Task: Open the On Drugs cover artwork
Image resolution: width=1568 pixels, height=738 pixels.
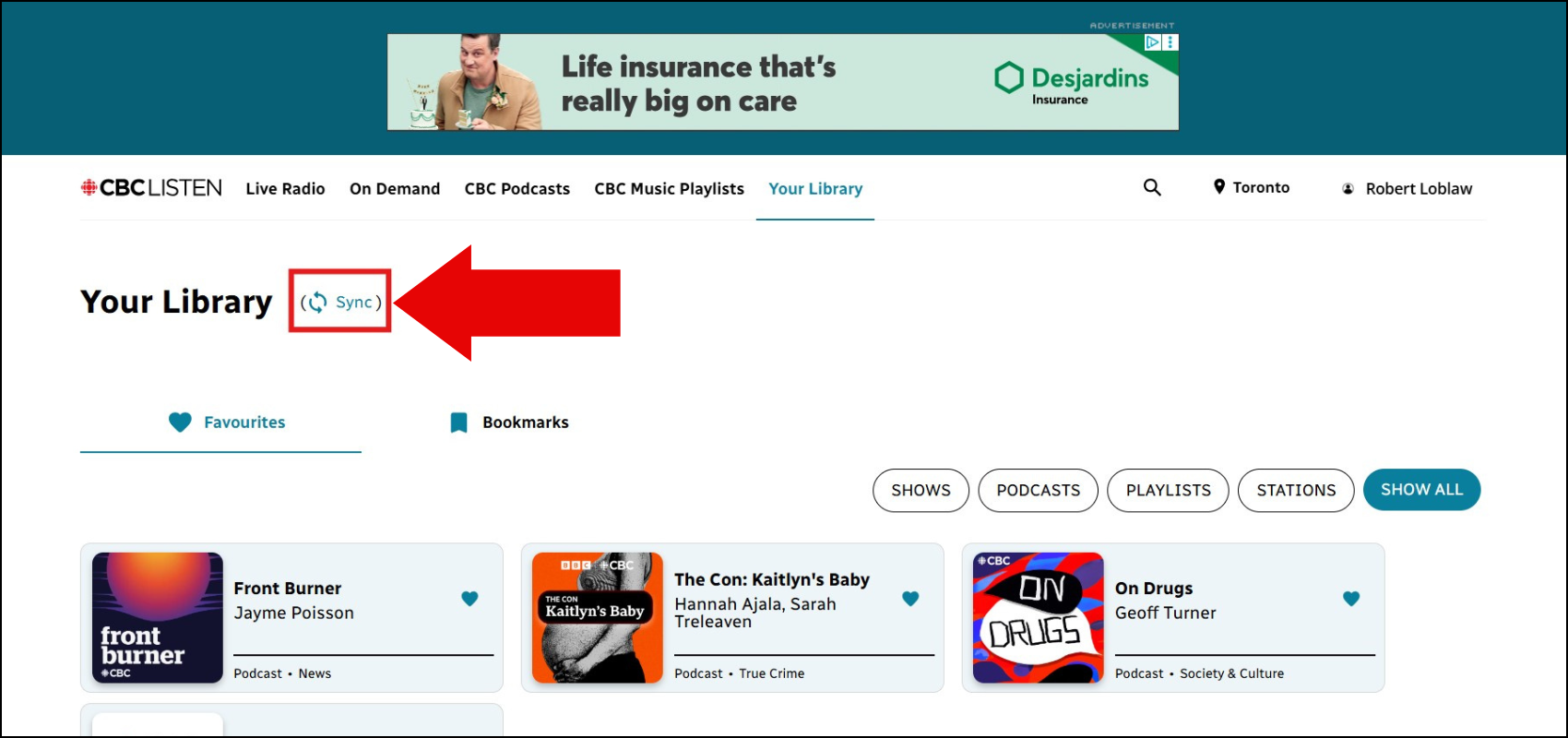Action: [1039, 617]
